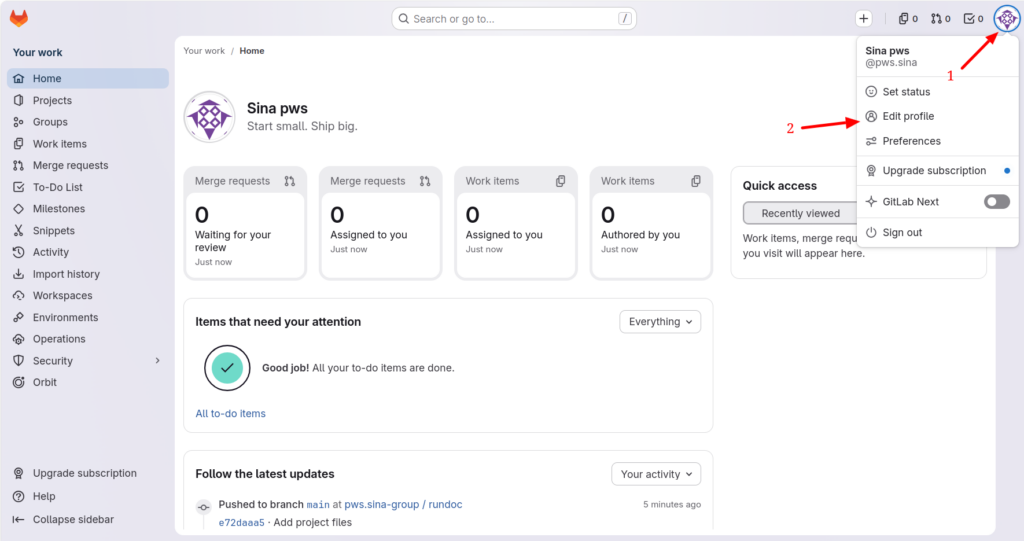Select Edit profile in user menu
1024x541 pixels.
(938, 116)
